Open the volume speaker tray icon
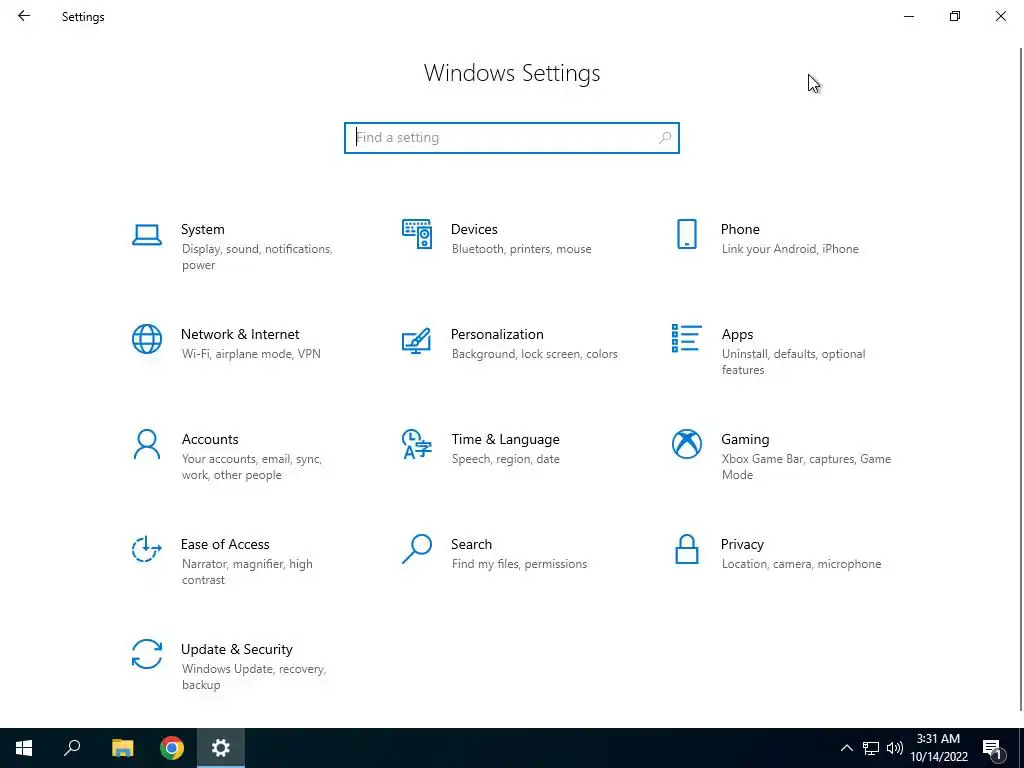 [x=895, y=748]
